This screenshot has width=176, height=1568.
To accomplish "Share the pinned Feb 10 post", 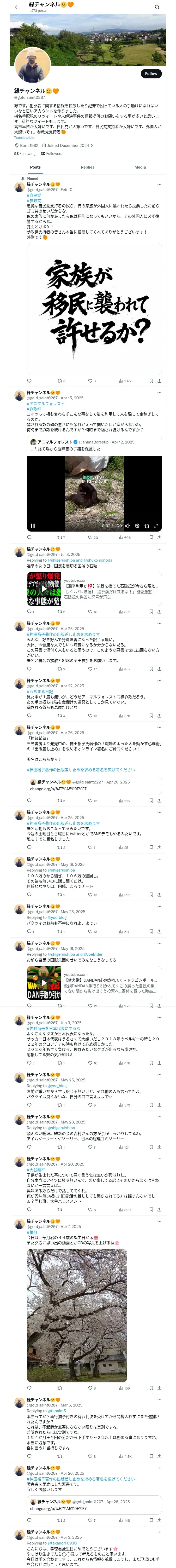I will pos(159,381).
